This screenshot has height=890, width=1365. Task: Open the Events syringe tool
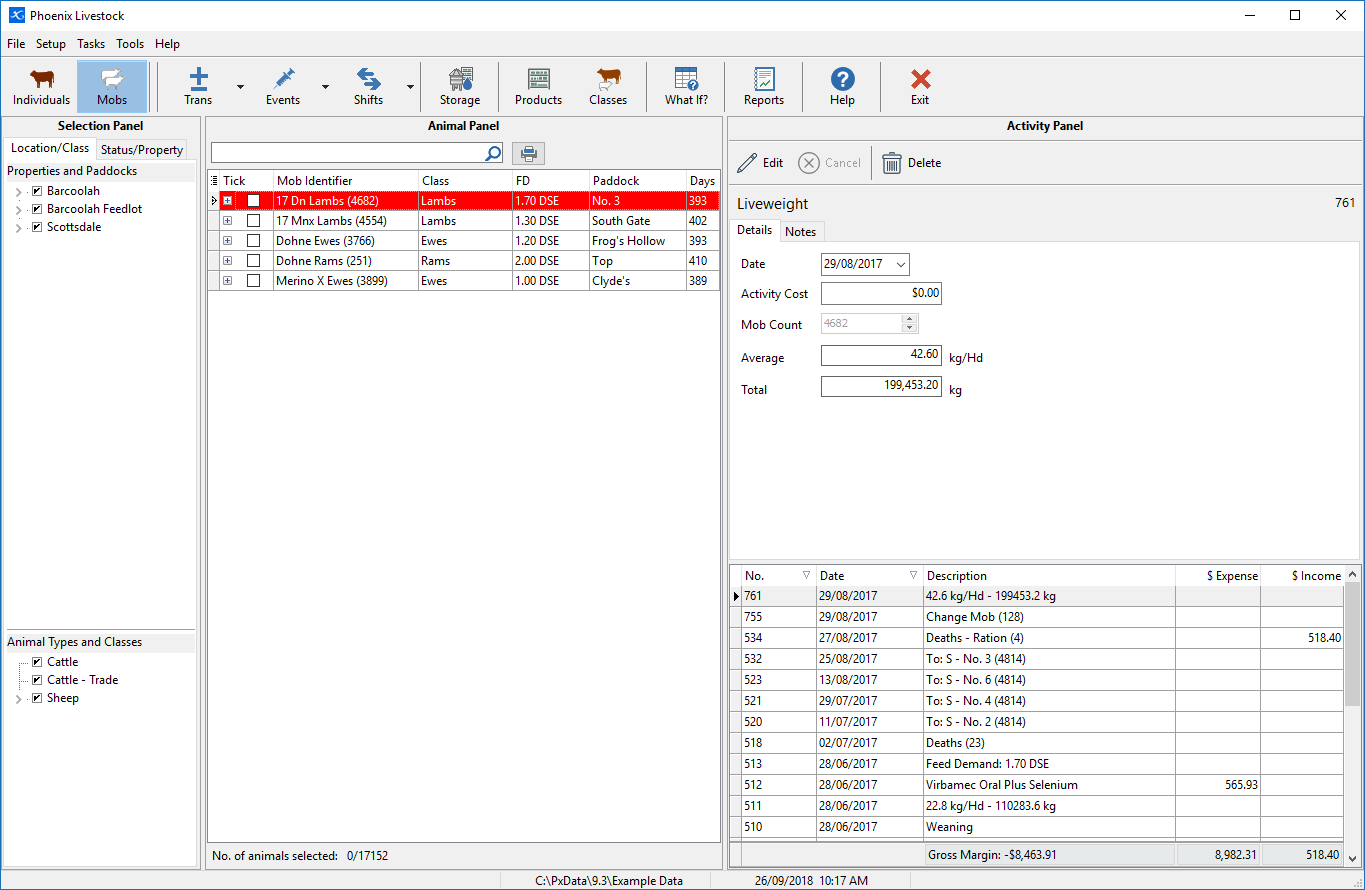pyautogui.click(x=283, y=87)
